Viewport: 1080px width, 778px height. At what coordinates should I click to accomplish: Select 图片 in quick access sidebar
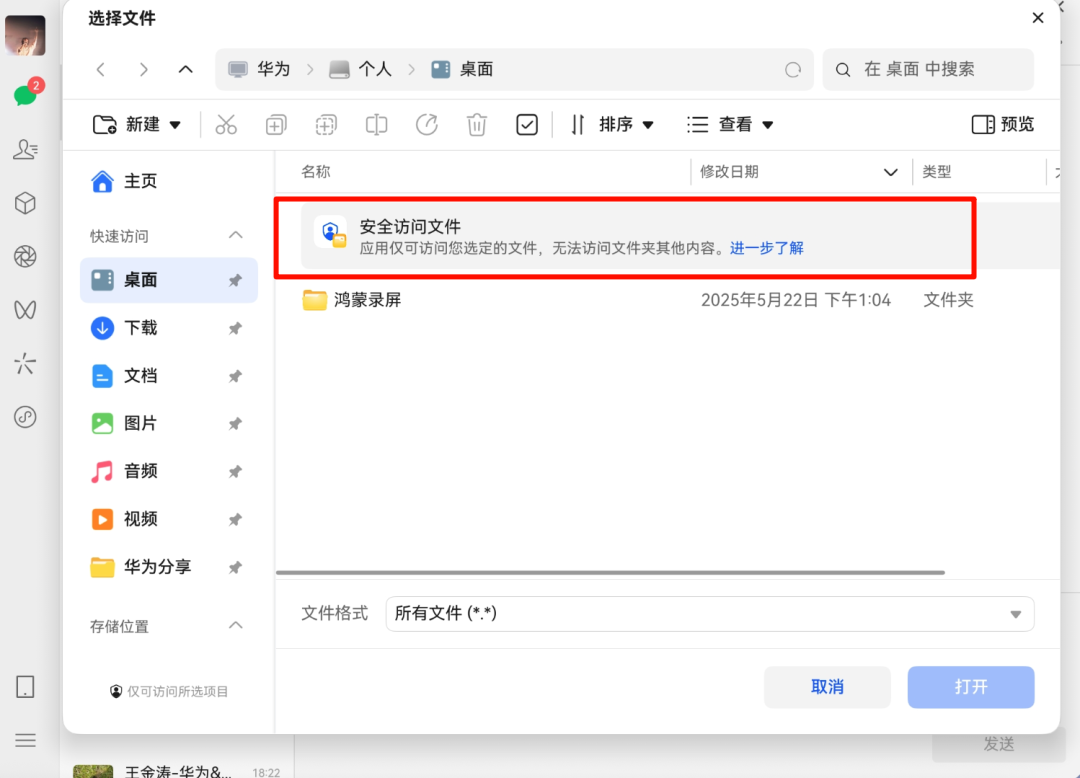click(140, 424)
